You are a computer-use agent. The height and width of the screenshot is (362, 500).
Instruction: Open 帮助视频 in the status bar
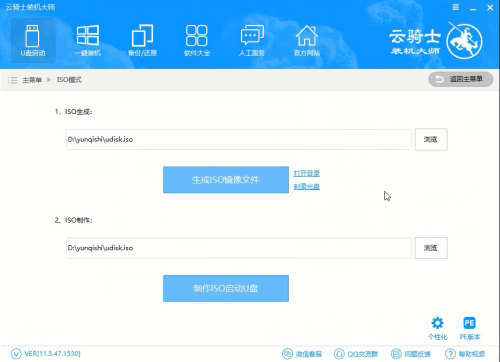point(465,354)
